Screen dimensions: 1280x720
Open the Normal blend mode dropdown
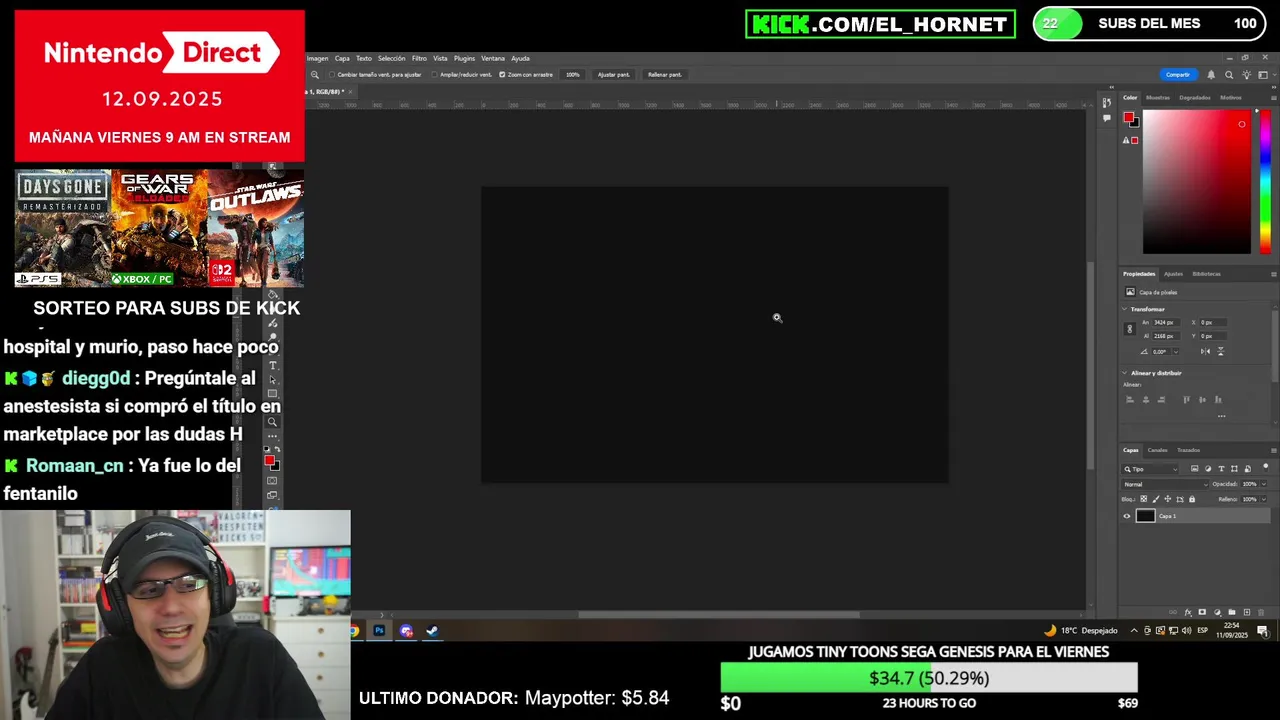click(1165, 484)
